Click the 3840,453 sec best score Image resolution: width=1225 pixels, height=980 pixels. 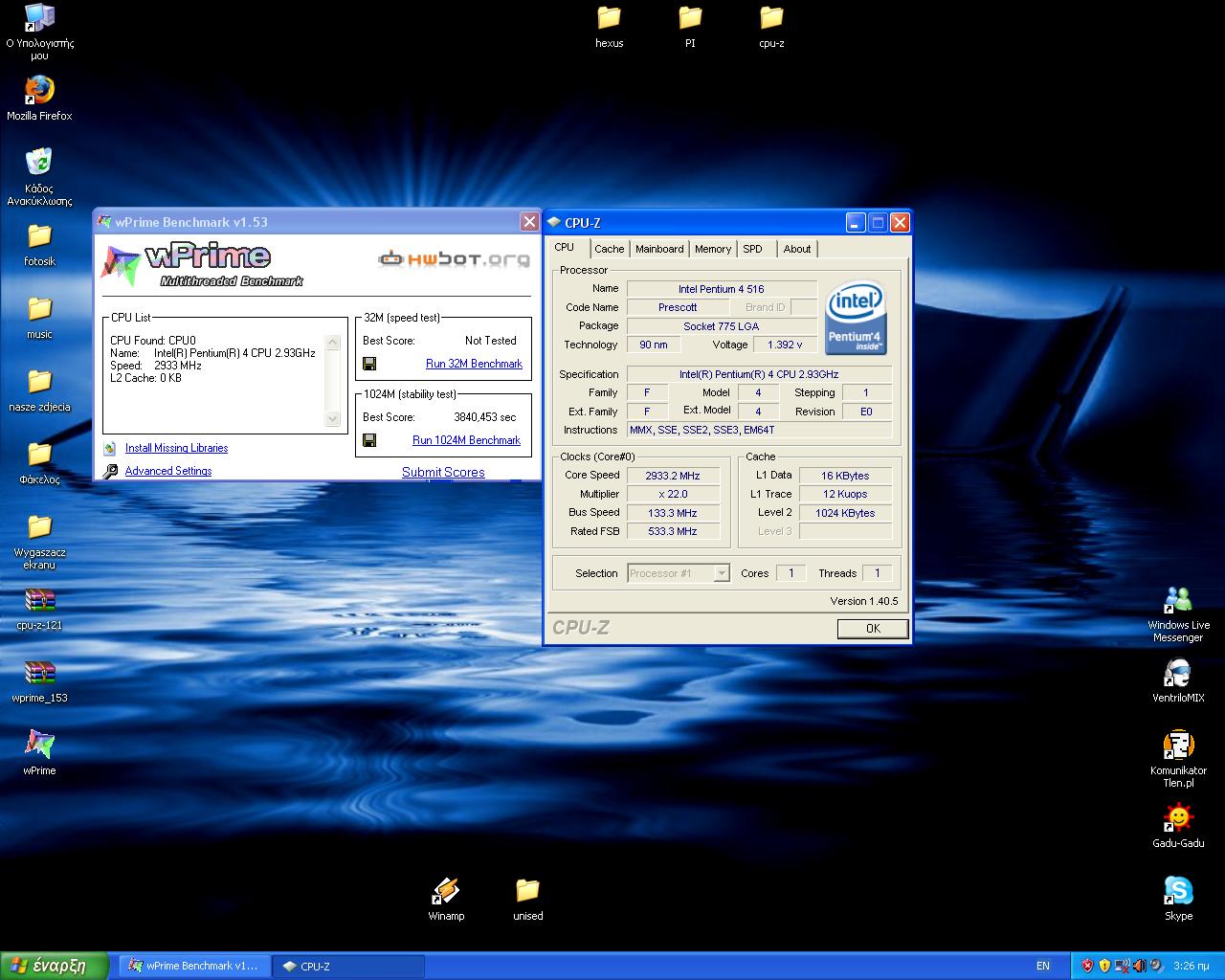point(484,417)
